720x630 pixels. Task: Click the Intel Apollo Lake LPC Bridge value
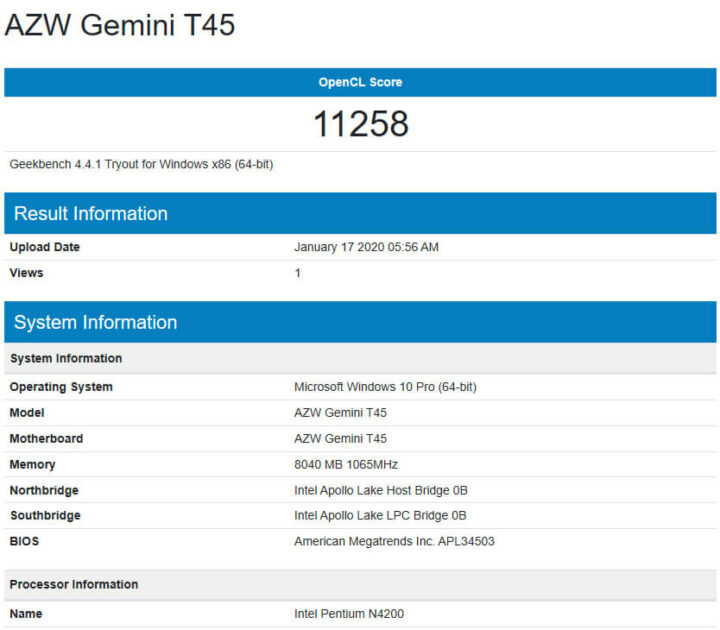pos(380,516)
